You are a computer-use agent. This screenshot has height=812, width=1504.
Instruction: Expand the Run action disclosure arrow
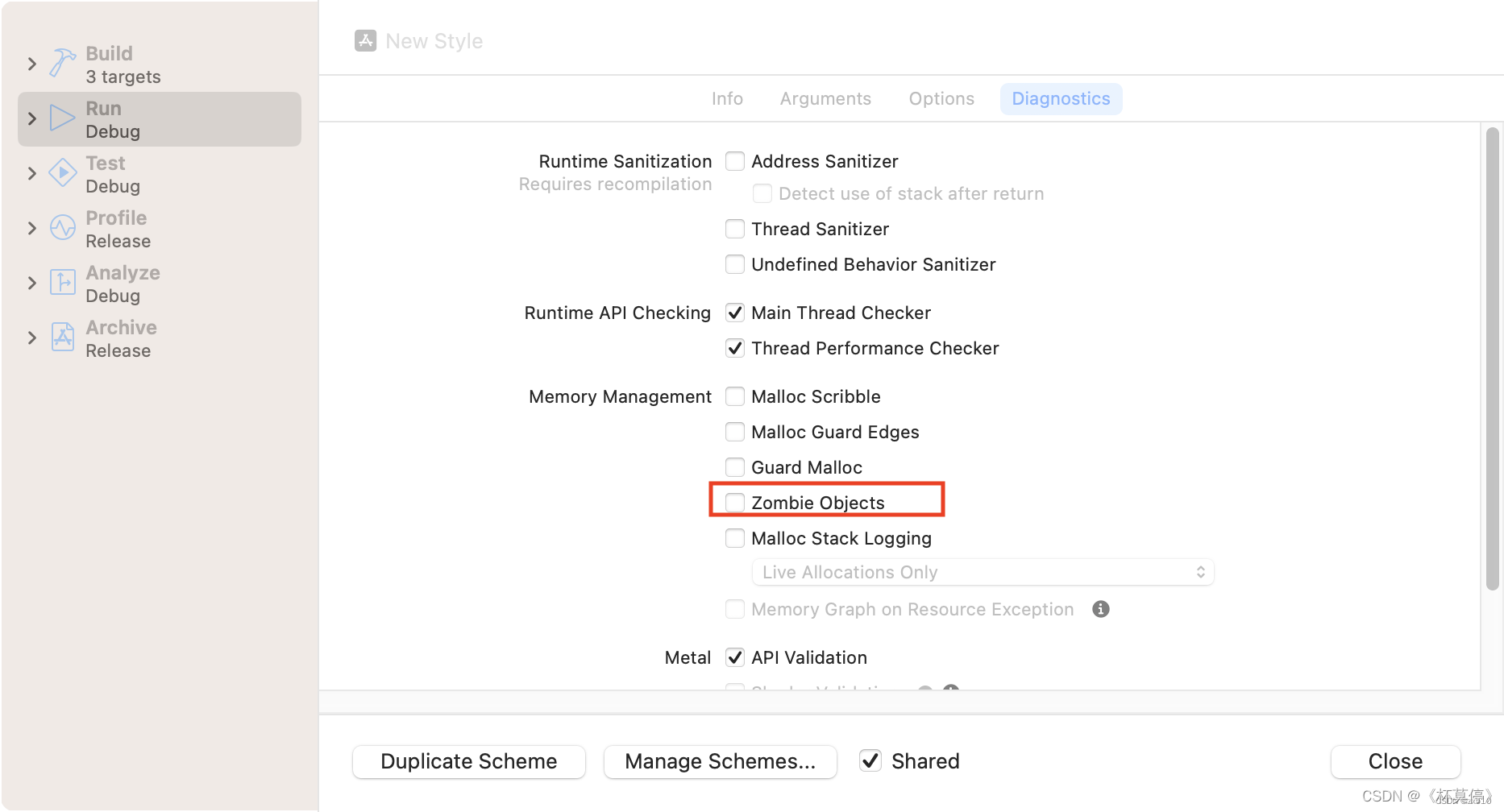(32, 118)
